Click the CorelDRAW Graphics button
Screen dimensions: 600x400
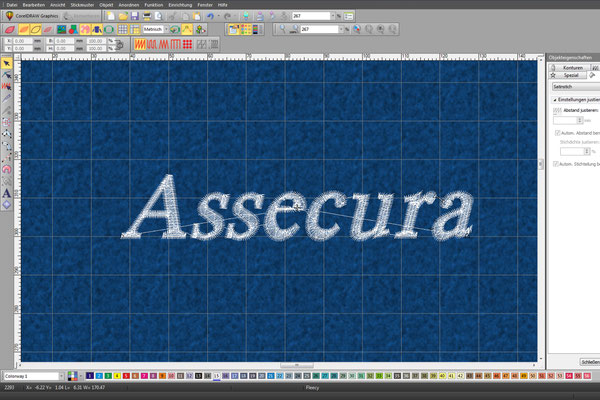click(x=33, y=16)
